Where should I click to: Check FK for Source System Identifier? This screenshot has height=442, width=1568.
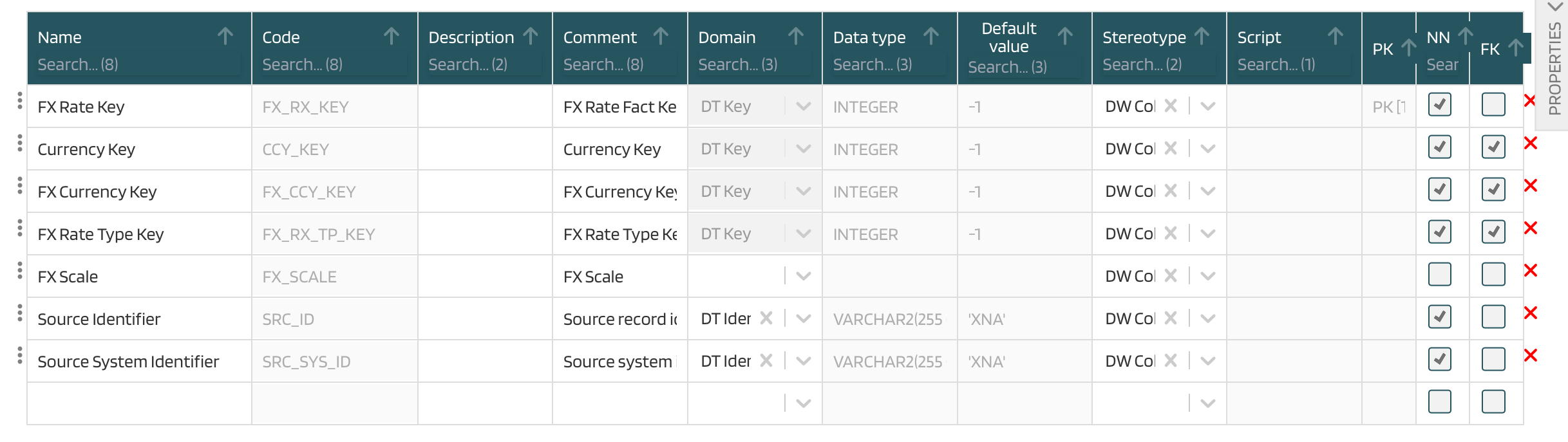tap(1493, 359)
